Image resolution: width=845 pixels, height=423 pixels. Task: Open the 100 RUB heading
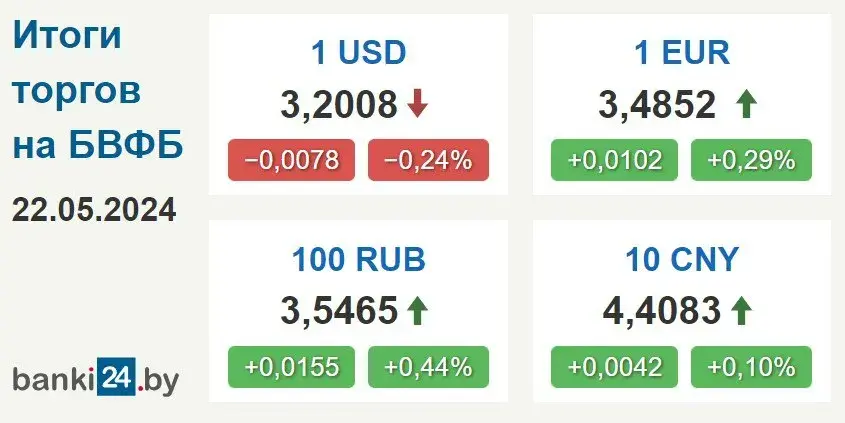point(358,260)
